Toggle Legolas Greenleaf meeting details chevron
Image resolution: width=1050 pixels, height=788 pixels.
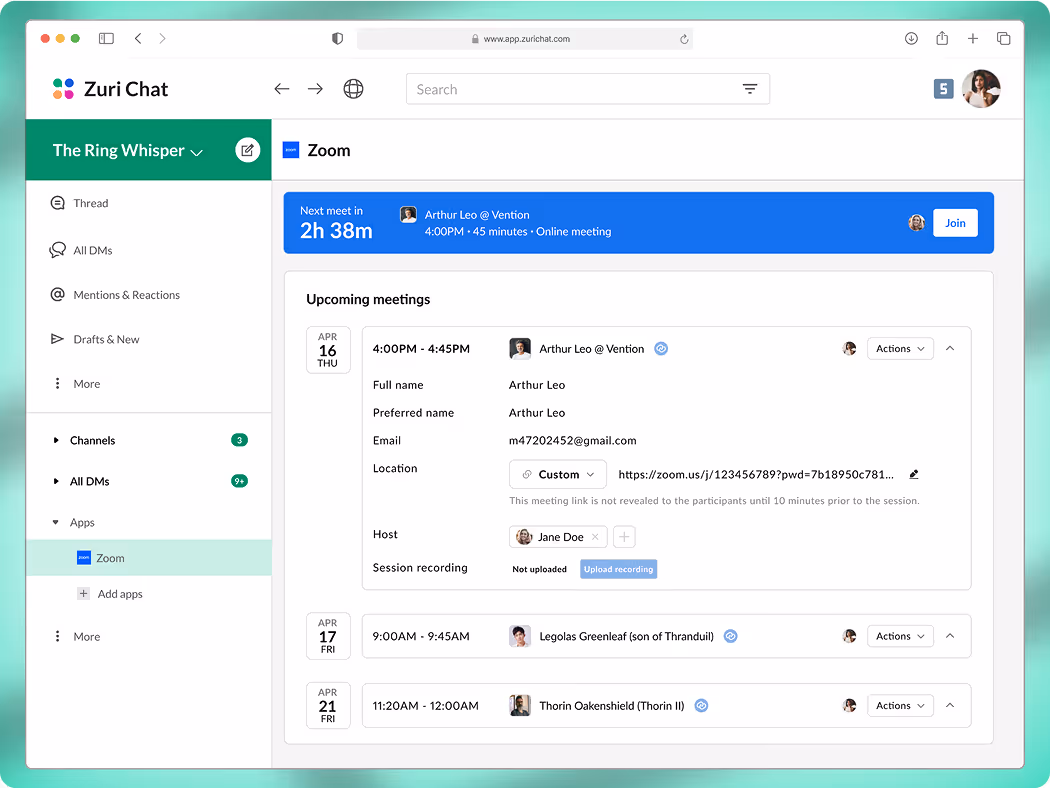click(x=950, y=635)
